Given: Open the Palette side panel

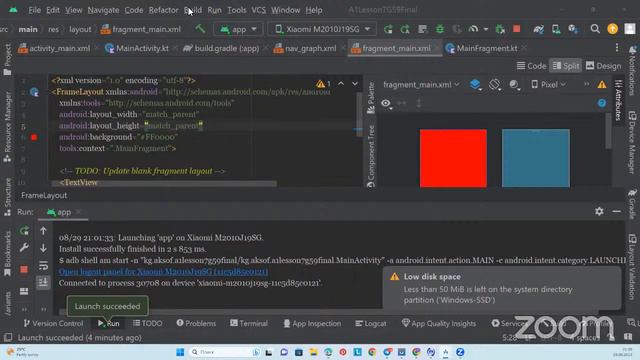Looking at the screenshot, I should click(371, 97).
